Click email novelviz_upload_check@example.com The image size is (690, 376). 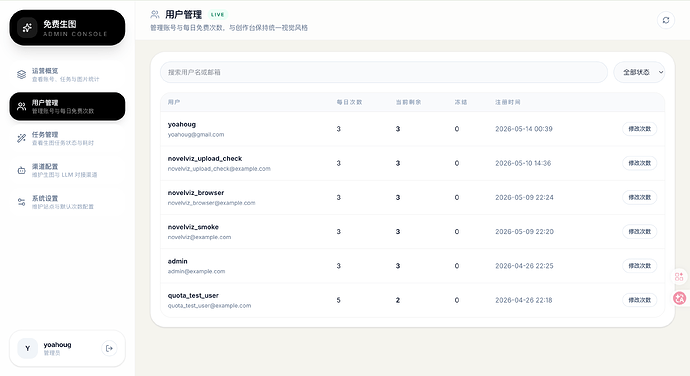[x=219, y=169]
